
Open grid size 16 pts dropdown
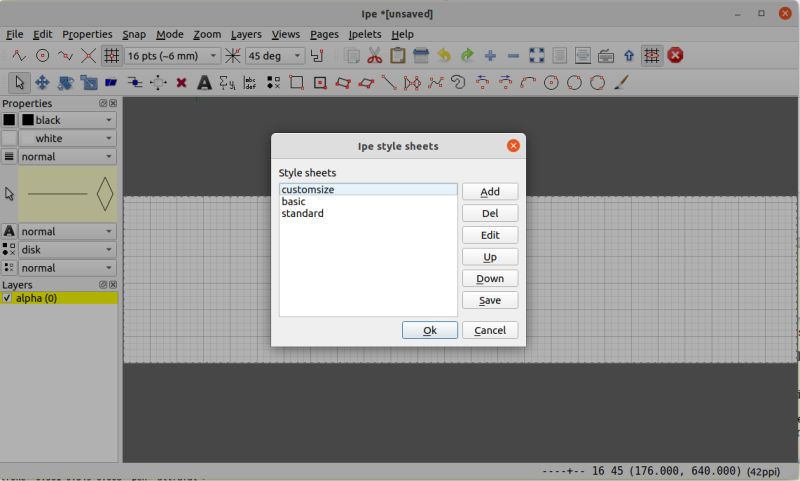[173, 56]
